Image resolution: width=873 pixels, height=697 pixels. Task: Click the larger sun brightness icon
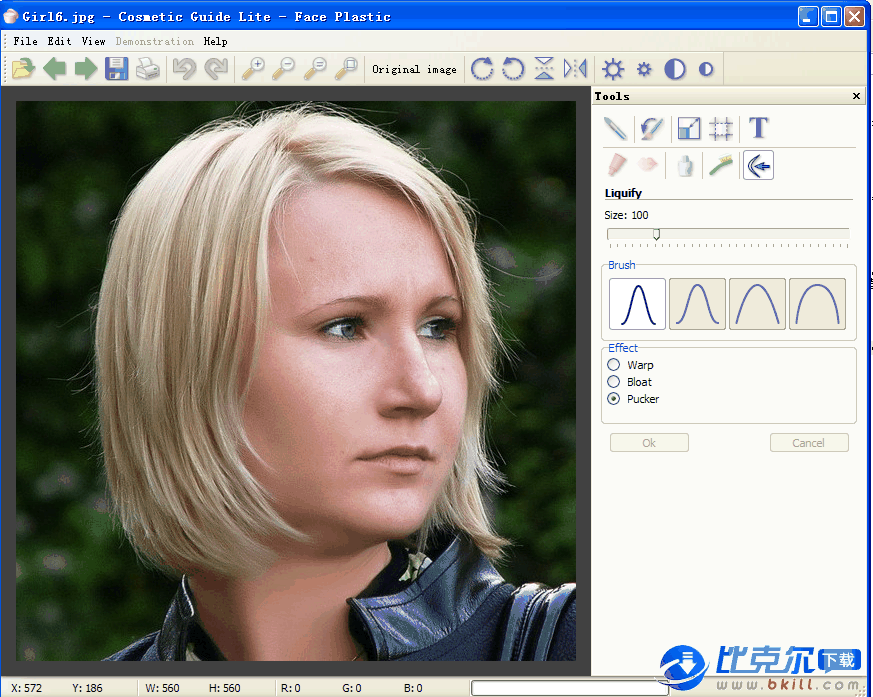[x=613, y=69]
